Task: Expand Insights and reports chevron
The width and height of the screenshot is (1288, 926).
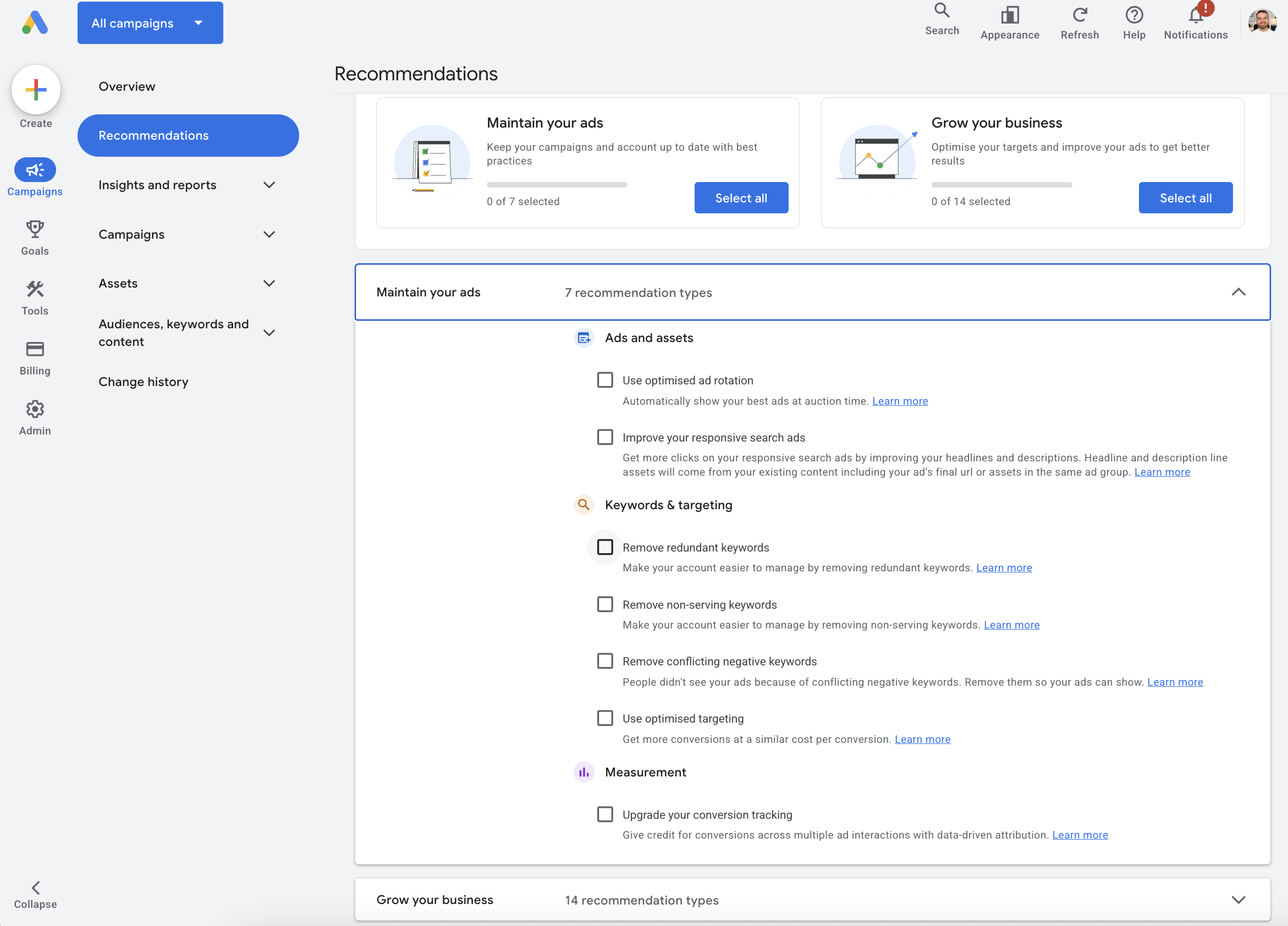Action: point(269,185)
